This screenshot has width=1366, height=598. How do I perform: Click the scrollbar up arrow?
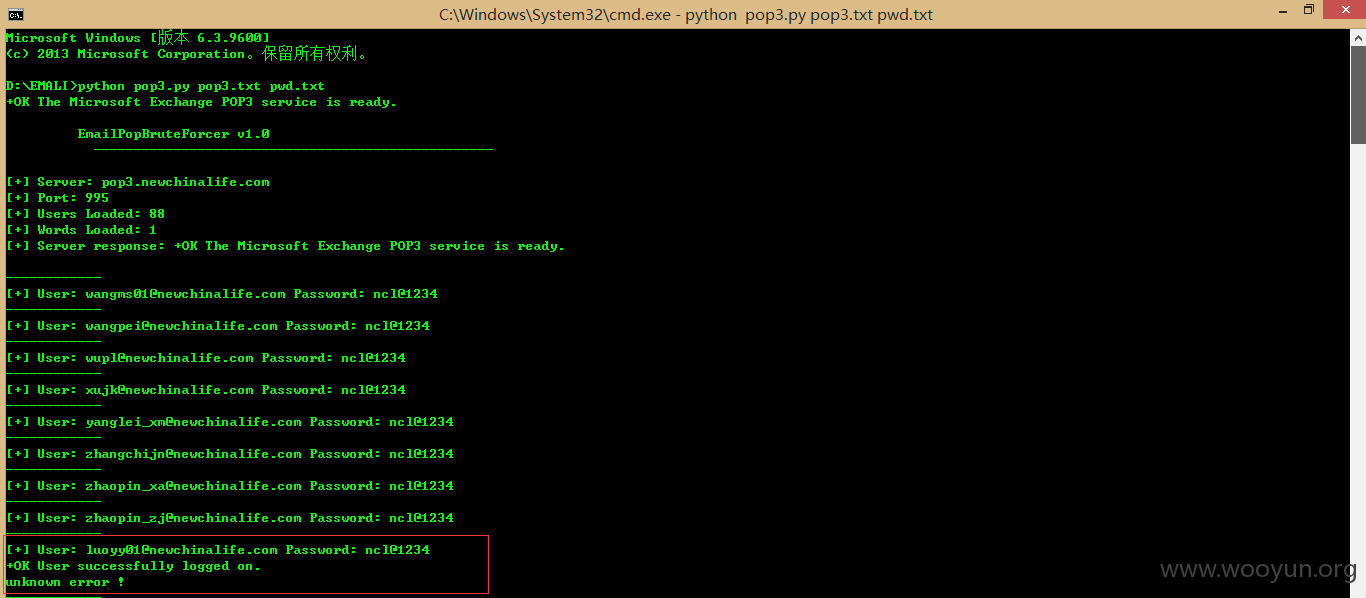1357,37
